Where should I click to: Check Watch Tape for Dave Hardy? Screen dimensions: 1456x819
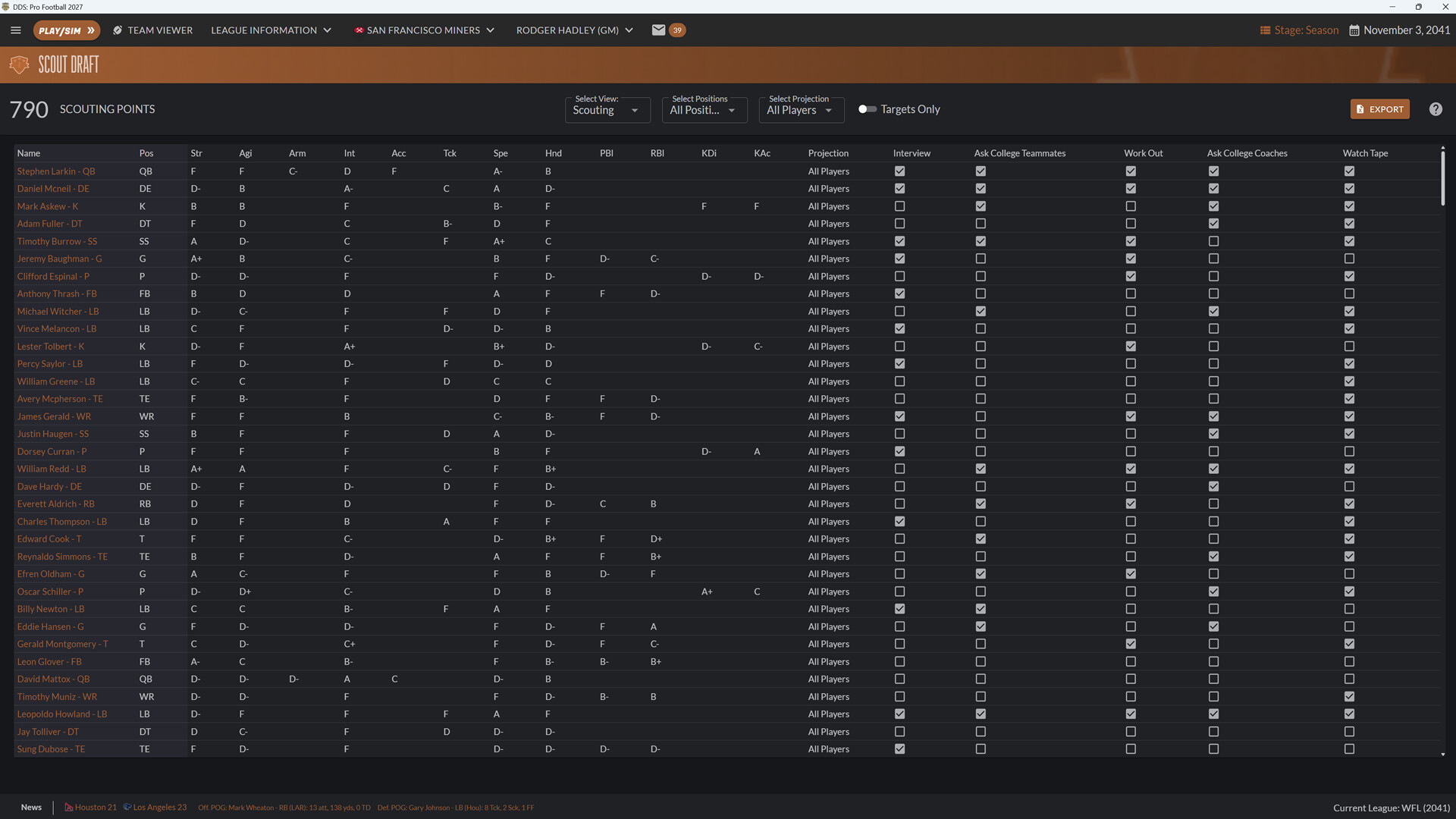click(x=1349, y=487)
